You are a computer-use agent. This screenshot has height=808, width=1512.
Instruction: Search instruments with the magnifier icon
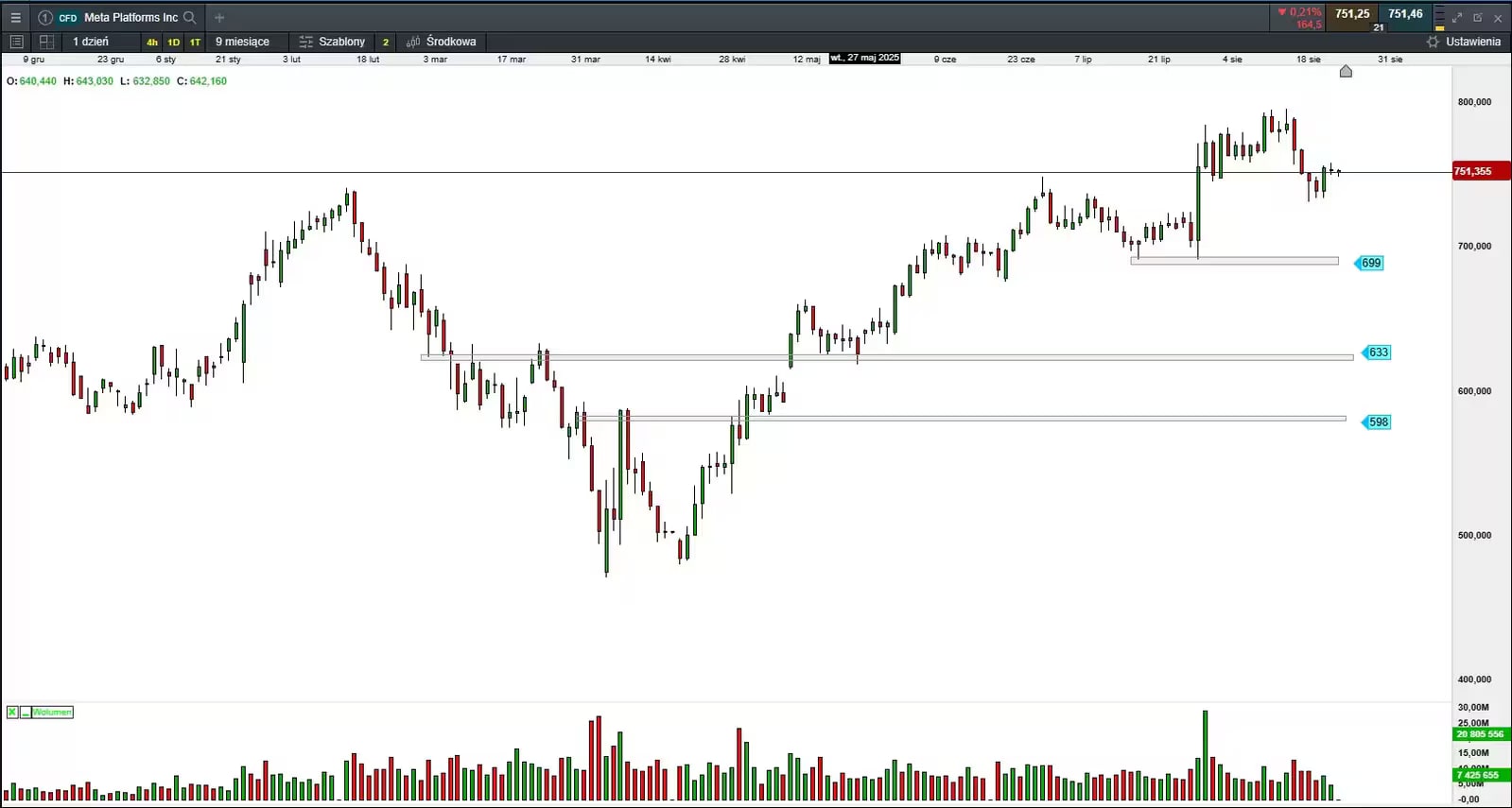click(190, 17)
